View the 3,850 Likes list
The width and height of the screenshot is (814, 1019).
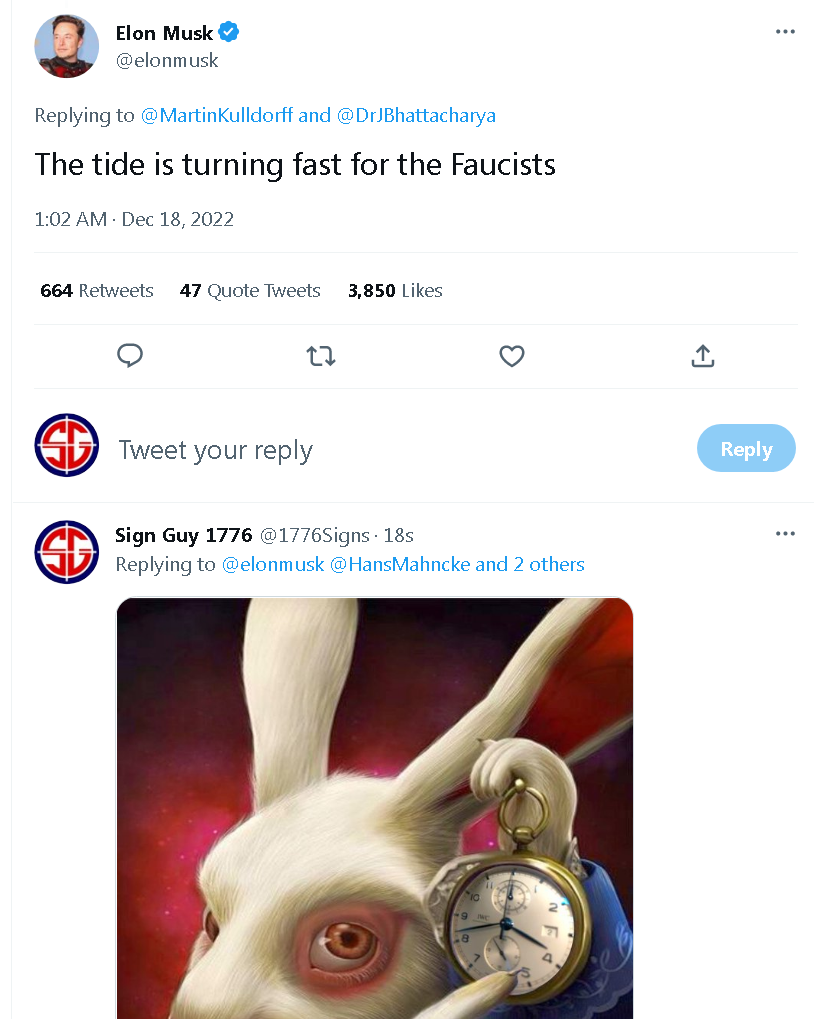tap(395, 290)
